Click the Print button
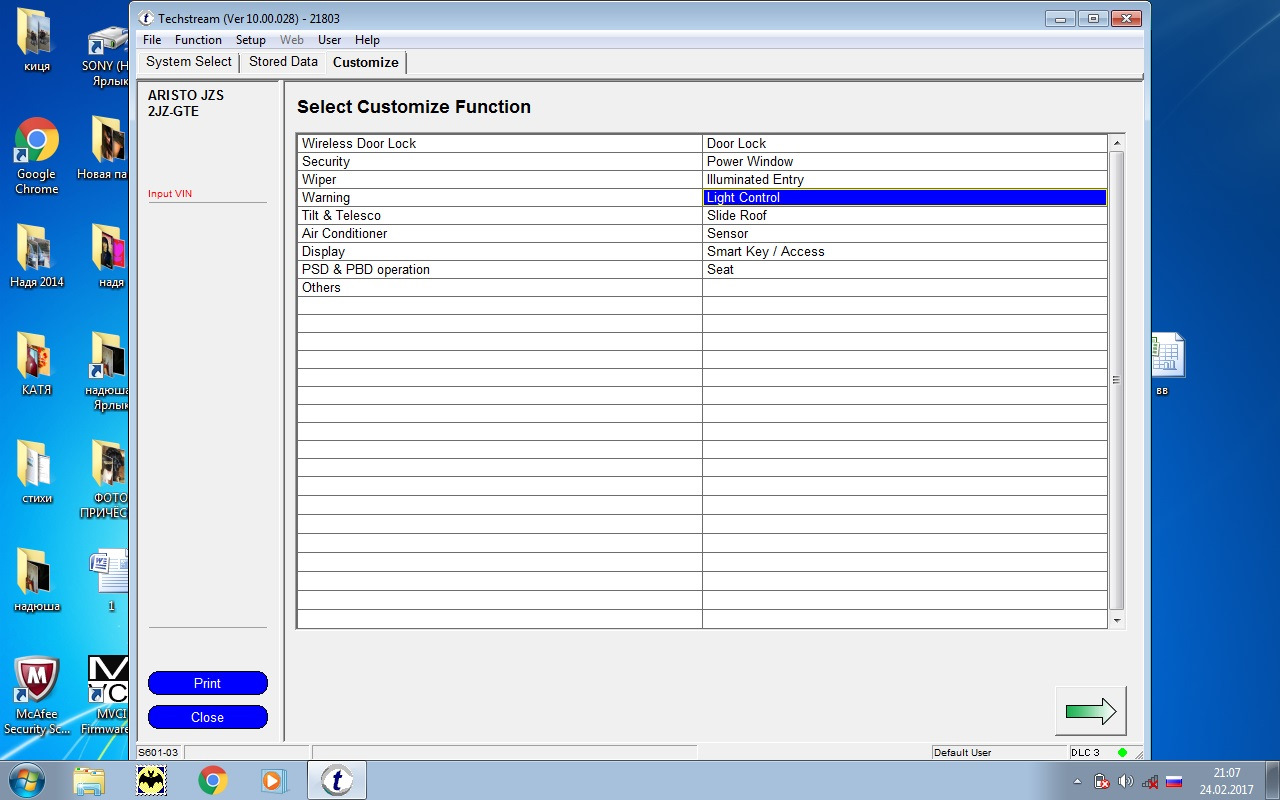 point(208,683)
